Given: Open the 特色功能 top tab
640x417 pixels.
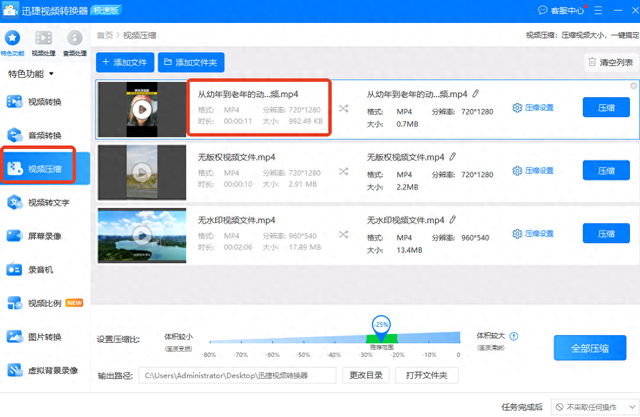Looking at the screenshot, I should [x=13, y=43].
